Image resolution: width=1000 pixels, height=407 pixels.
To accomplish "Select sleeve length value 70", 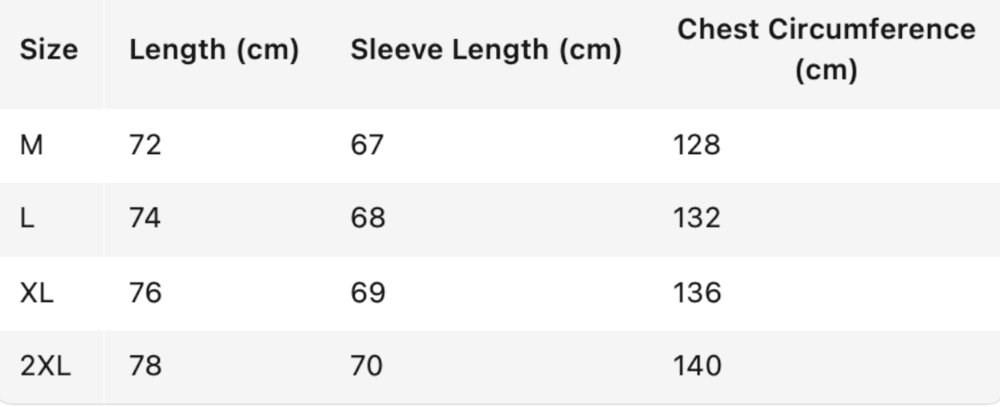I will 367,367.
